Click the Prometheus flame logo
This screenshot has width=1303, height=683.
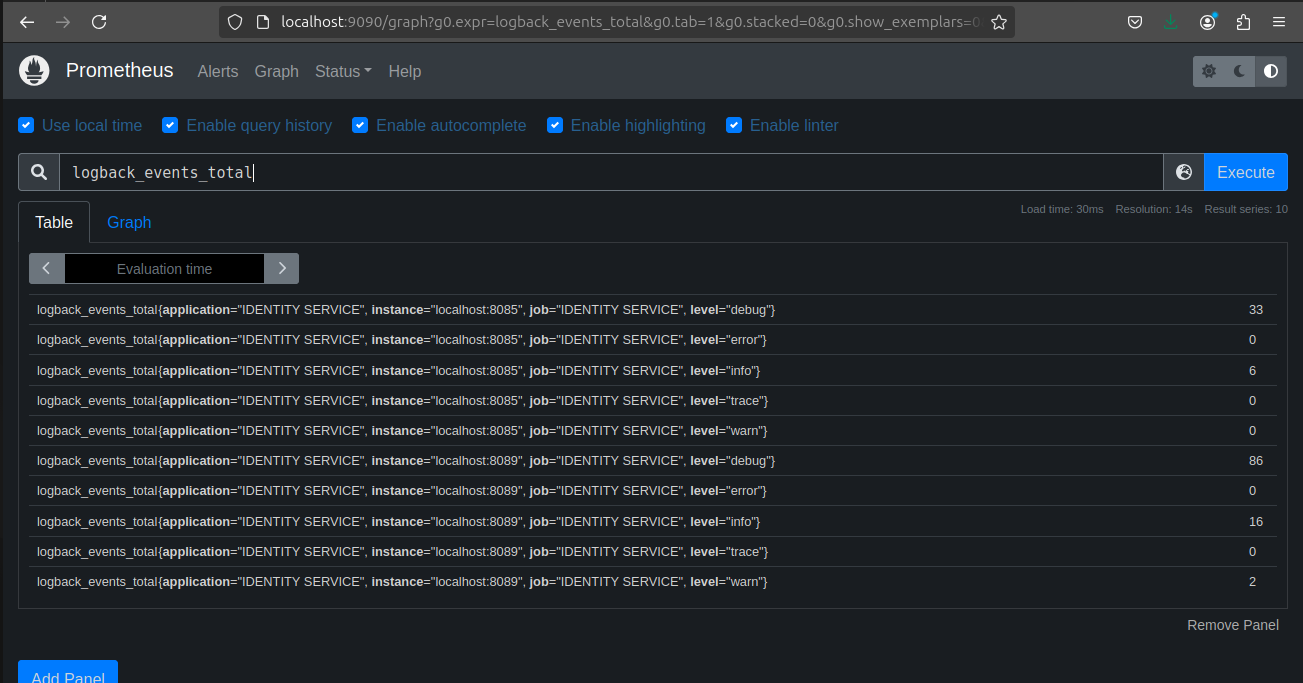35,71
